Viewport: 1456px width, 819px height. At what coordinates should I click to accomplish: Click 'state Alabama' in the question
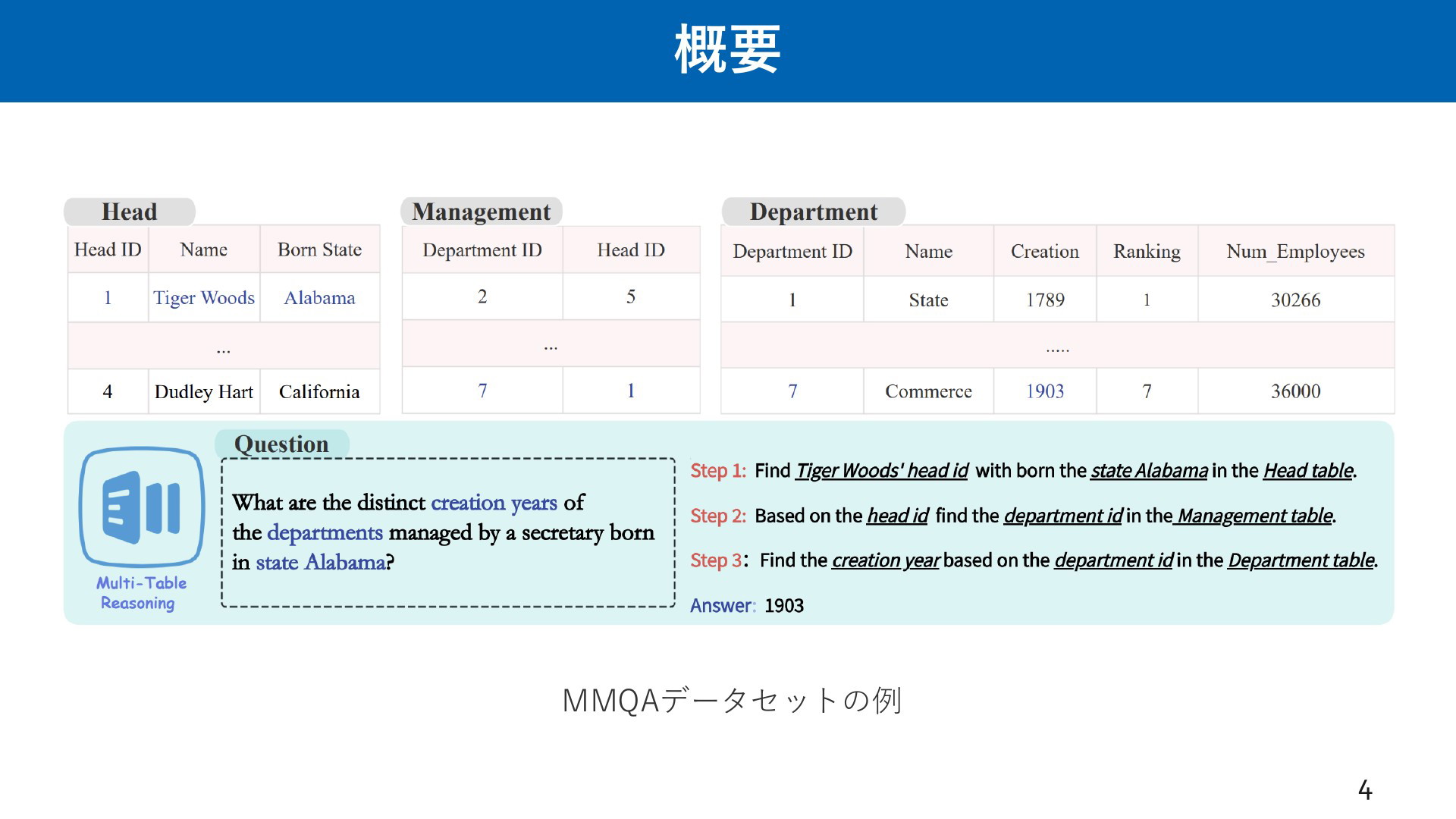[x=321, y=562]
